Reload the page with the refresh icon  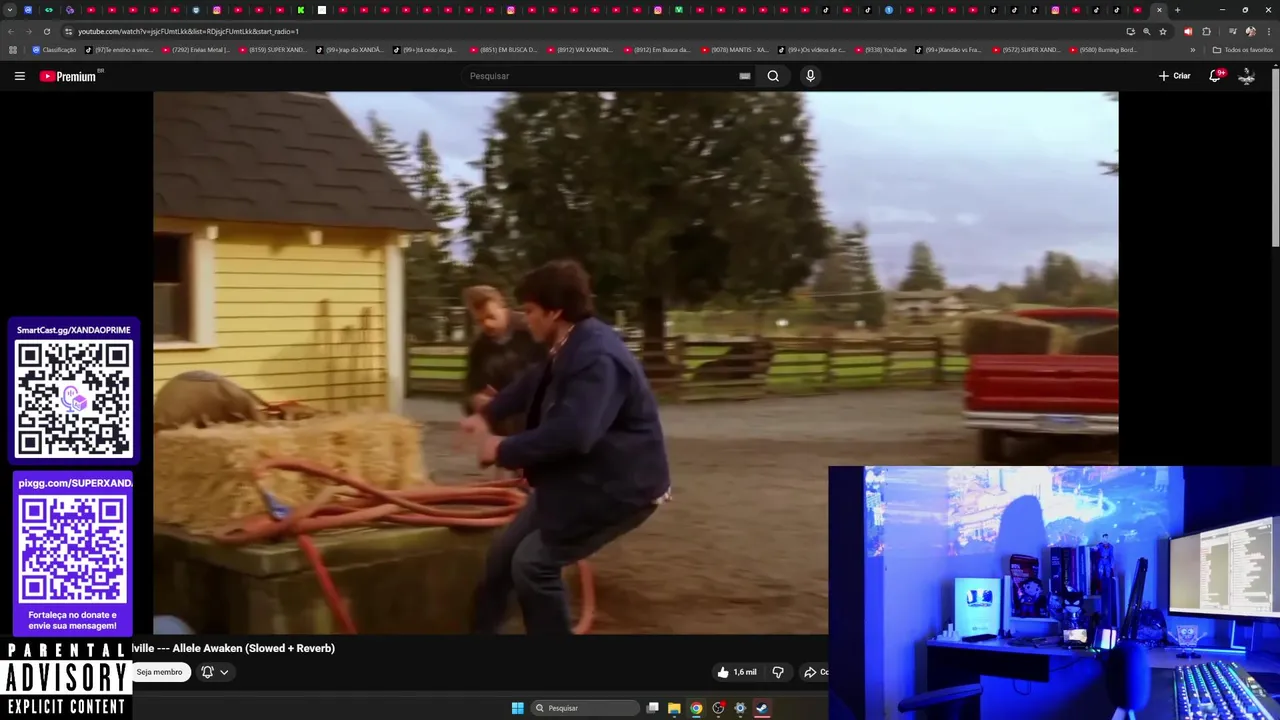coord(47,31)
